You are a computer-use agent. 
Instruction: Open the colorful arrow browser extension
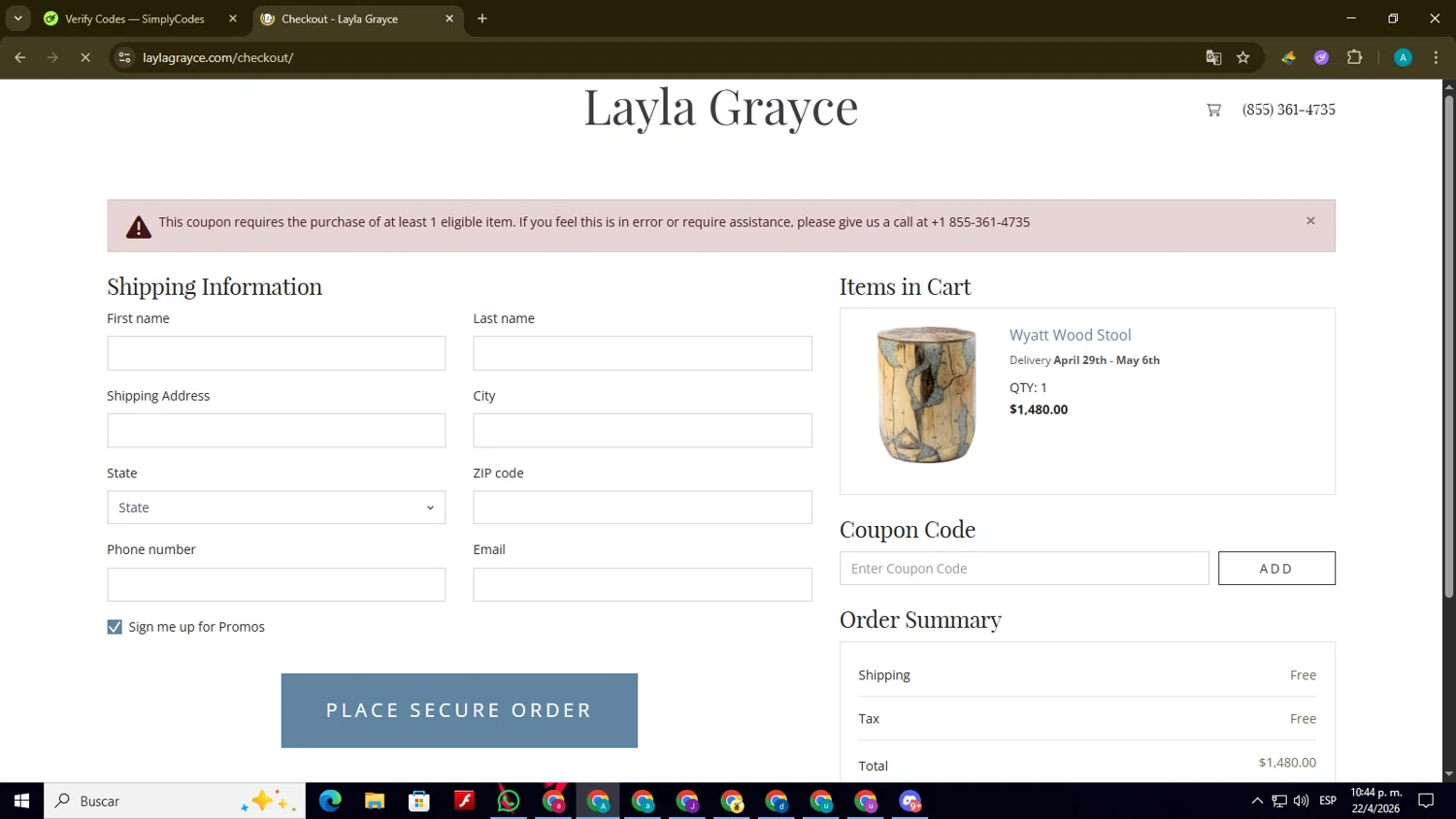point(1289,57)
